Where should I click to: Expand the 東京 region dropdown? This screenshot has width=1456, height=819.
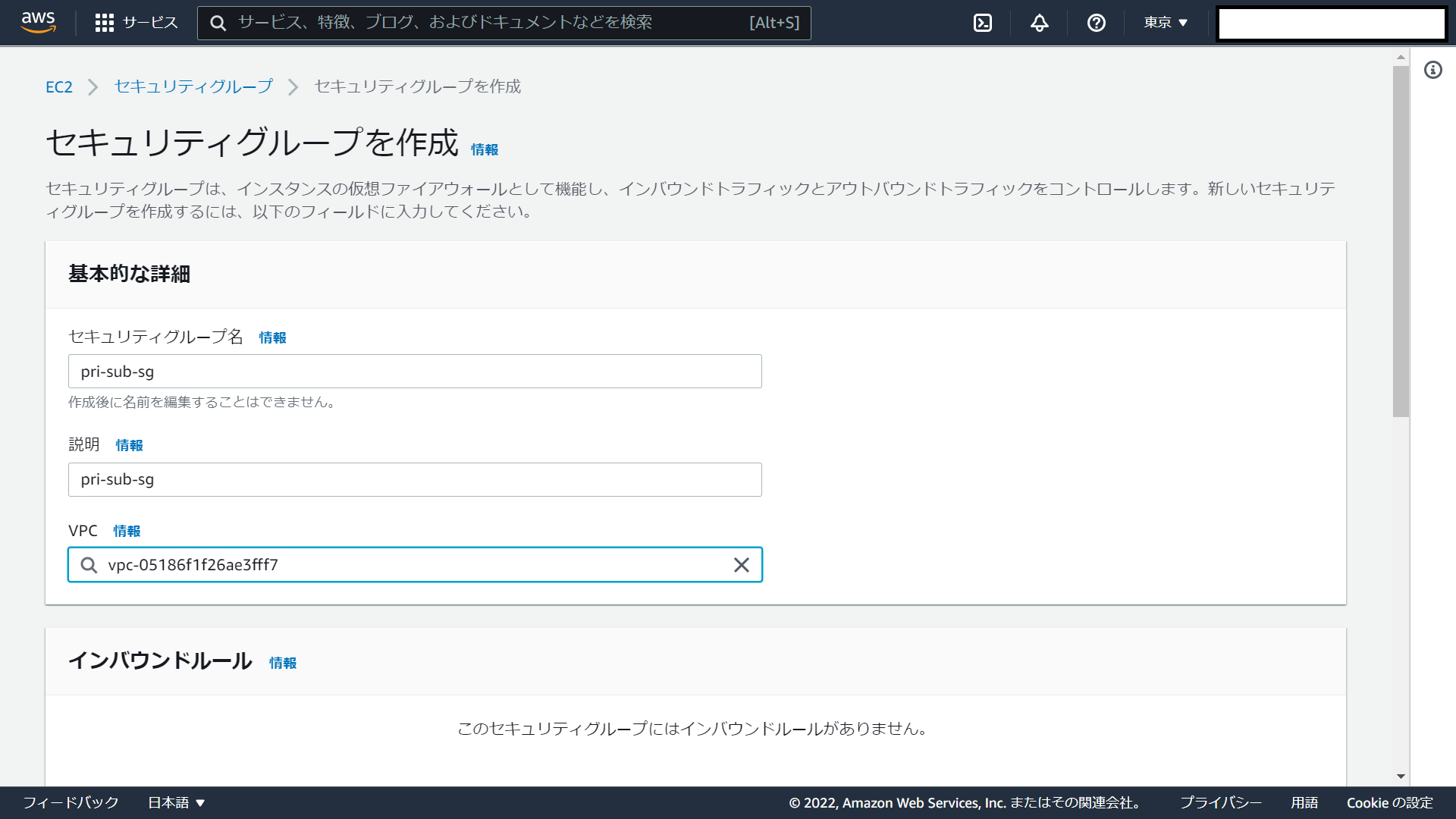[1166, 23]
